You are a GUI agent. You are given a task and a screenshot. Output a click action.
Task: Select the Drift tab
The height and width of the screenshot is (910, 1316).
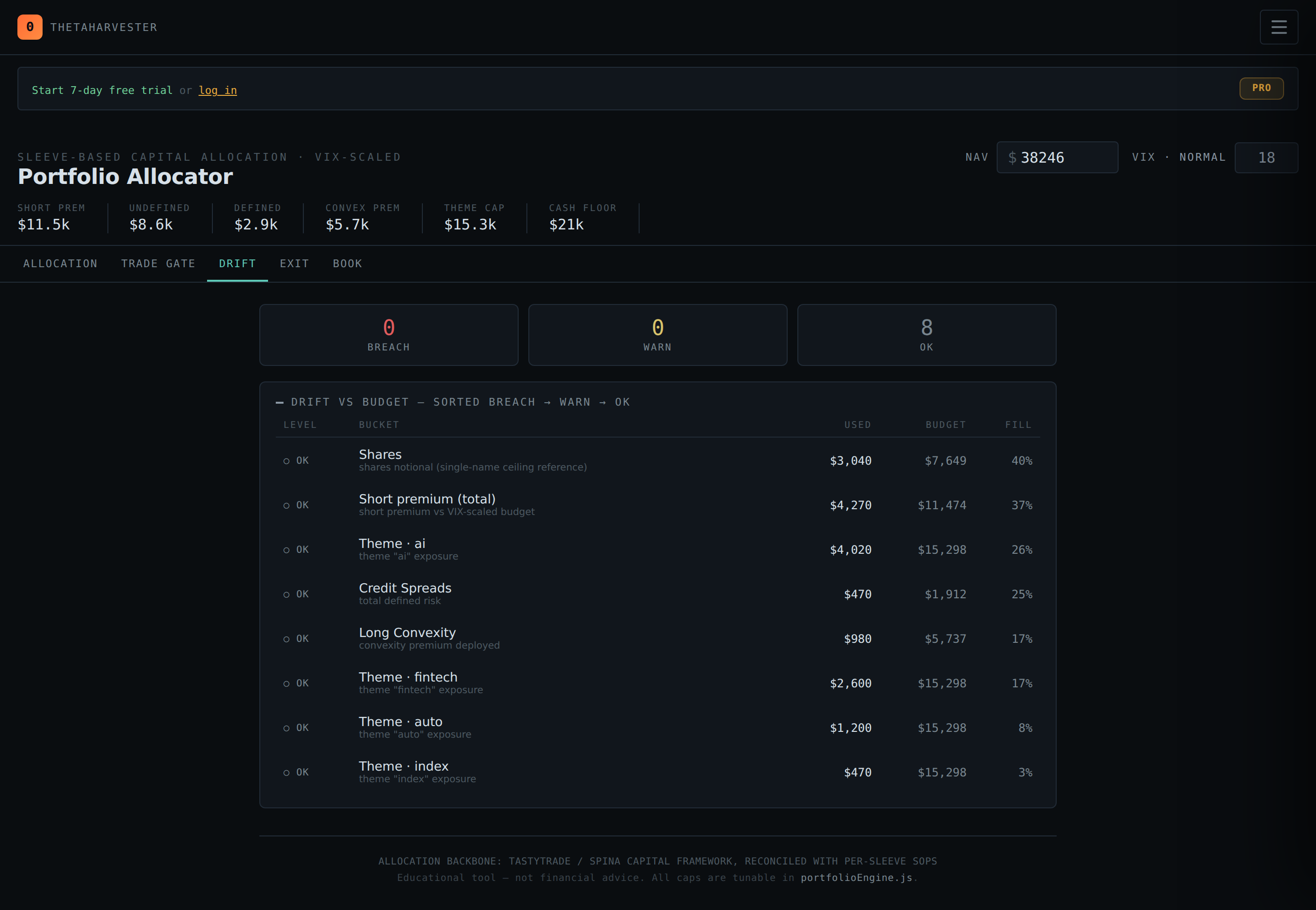point(237,263)
